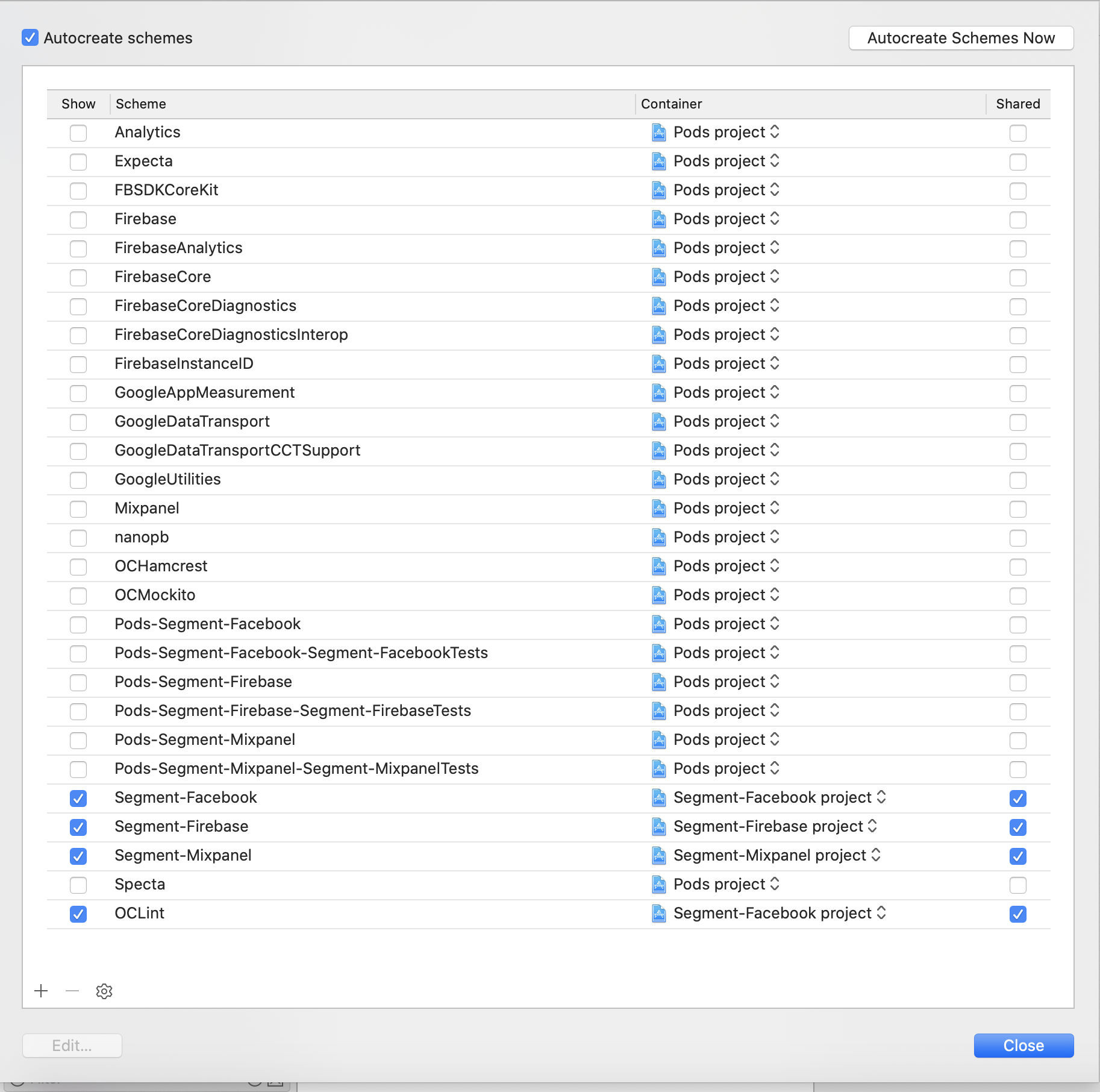Image resolution: width=1100 pixels, height=1092 pixels.
Task: Uncheck Show for OCLint scheme
Action: coord(78,914)
